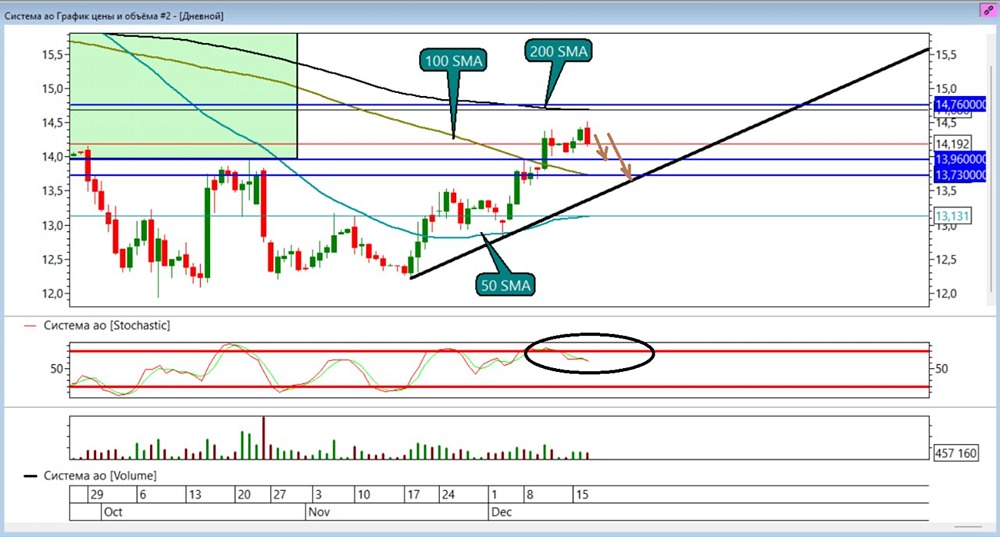
Task: Click the tallest dark red volume bar
Action: point(263,438)
